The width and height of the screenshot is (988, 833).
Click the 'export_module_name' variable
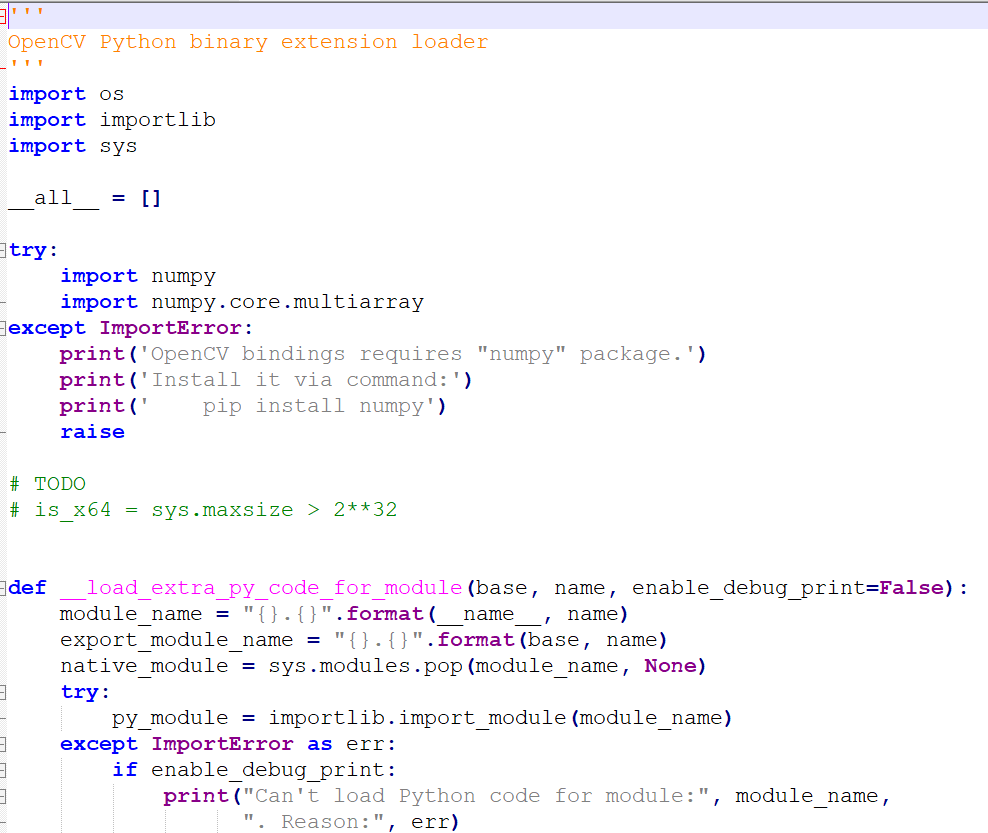176,640
